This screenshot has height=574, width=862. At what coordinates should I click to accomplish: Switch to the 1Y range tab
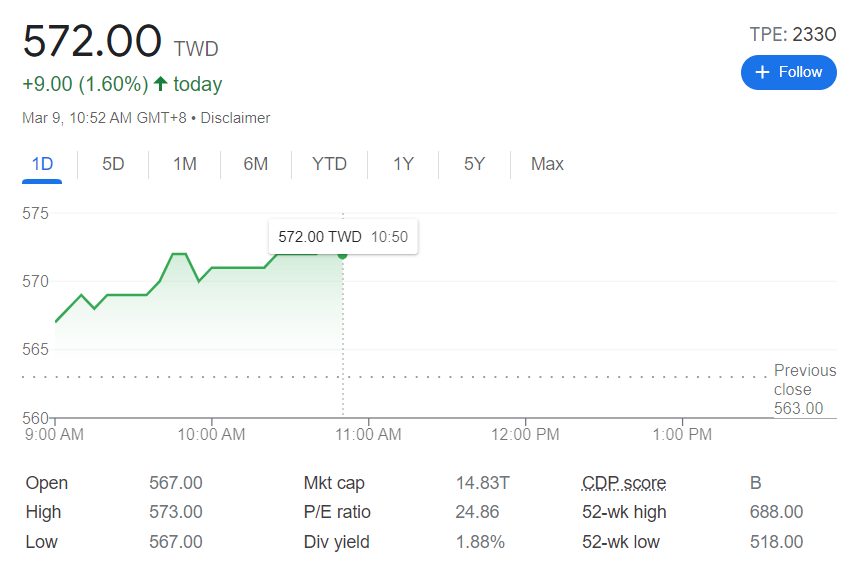[403, 164]
